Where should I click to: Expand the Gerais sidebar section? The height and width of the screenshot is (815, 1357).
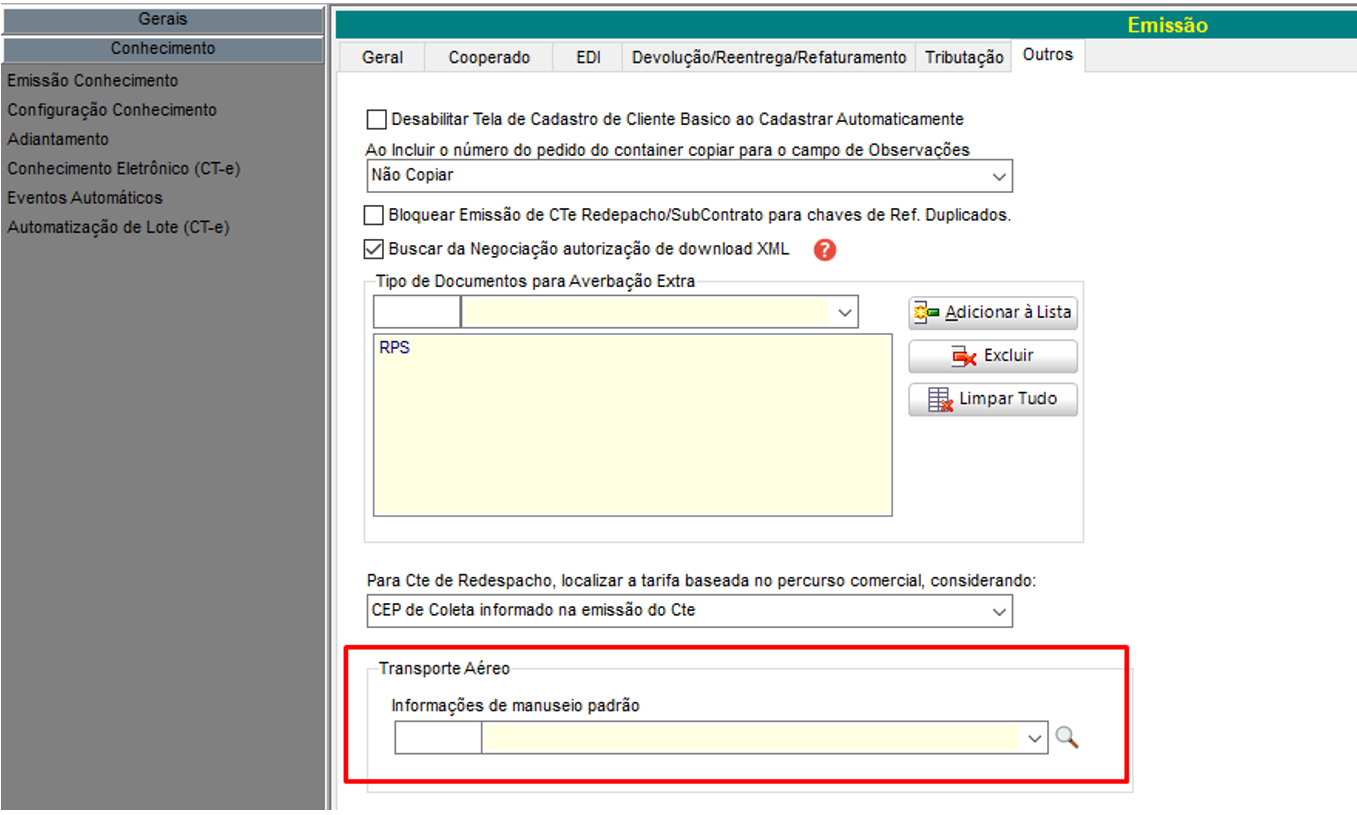[x=163, y=19]
